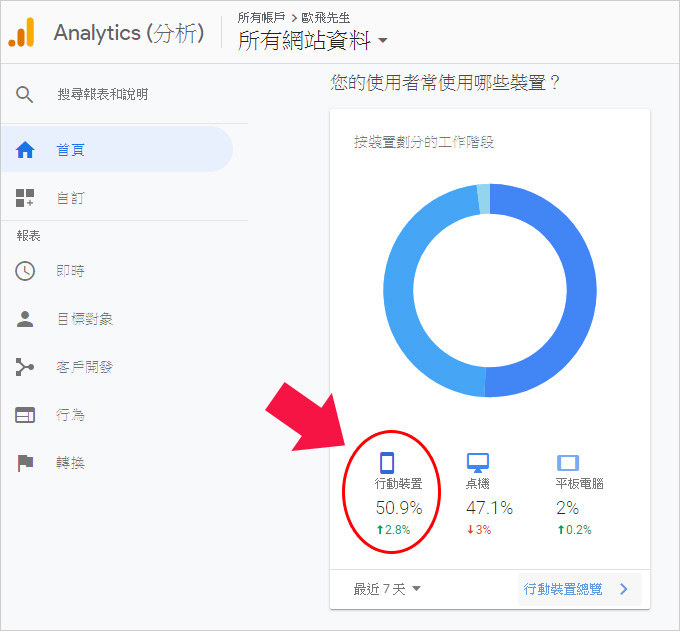The width and height of the screenshot is (680, 631).
Task: Click the 平板電腦 label
Action: point(579,484)
